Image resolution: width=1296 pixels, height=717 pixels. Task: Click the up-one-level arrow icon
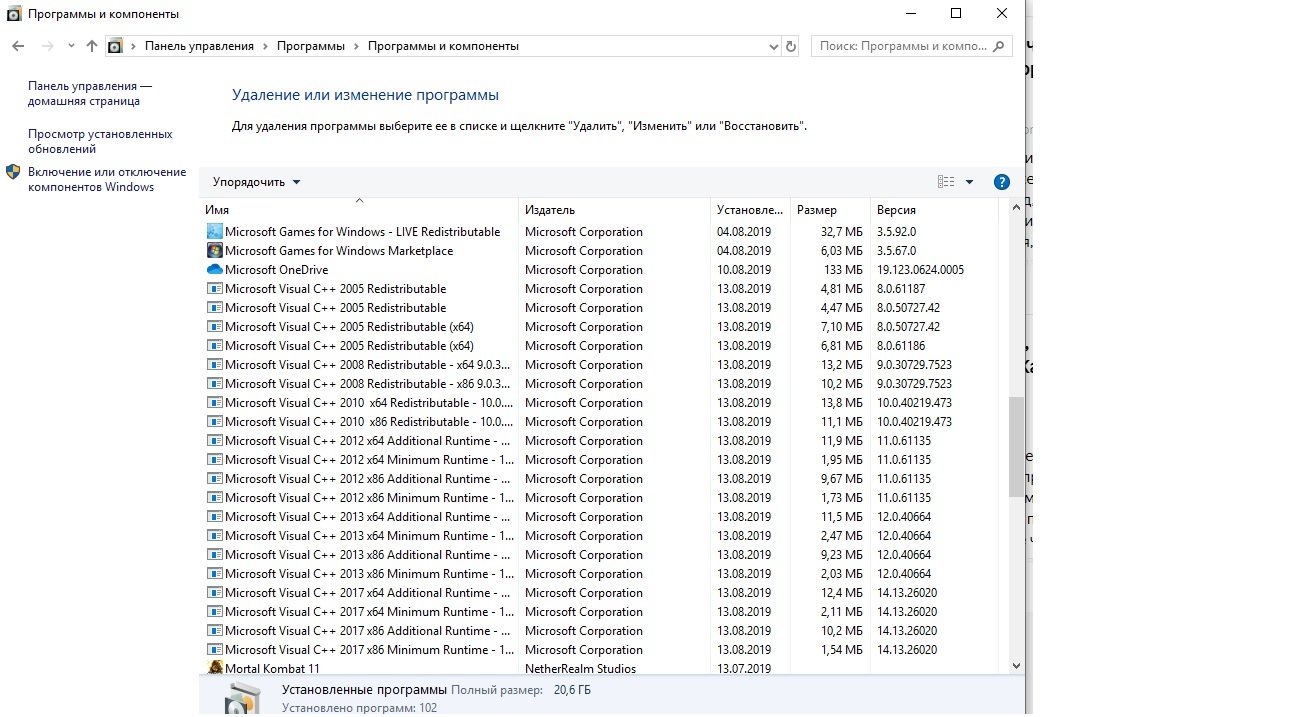(x=92, y=46)
